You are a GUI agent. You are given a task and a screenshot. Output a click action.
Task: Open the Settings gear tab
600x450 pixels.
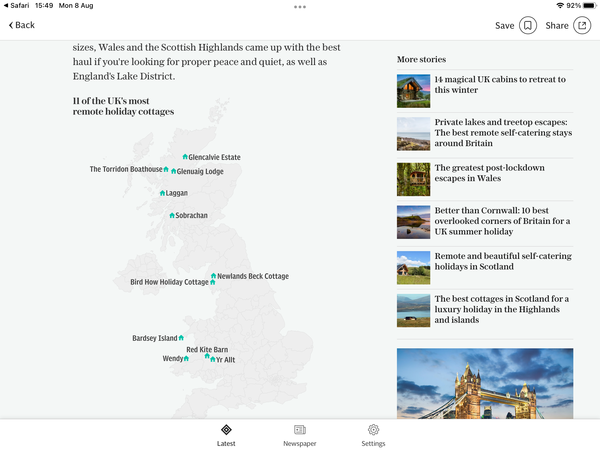373,434
